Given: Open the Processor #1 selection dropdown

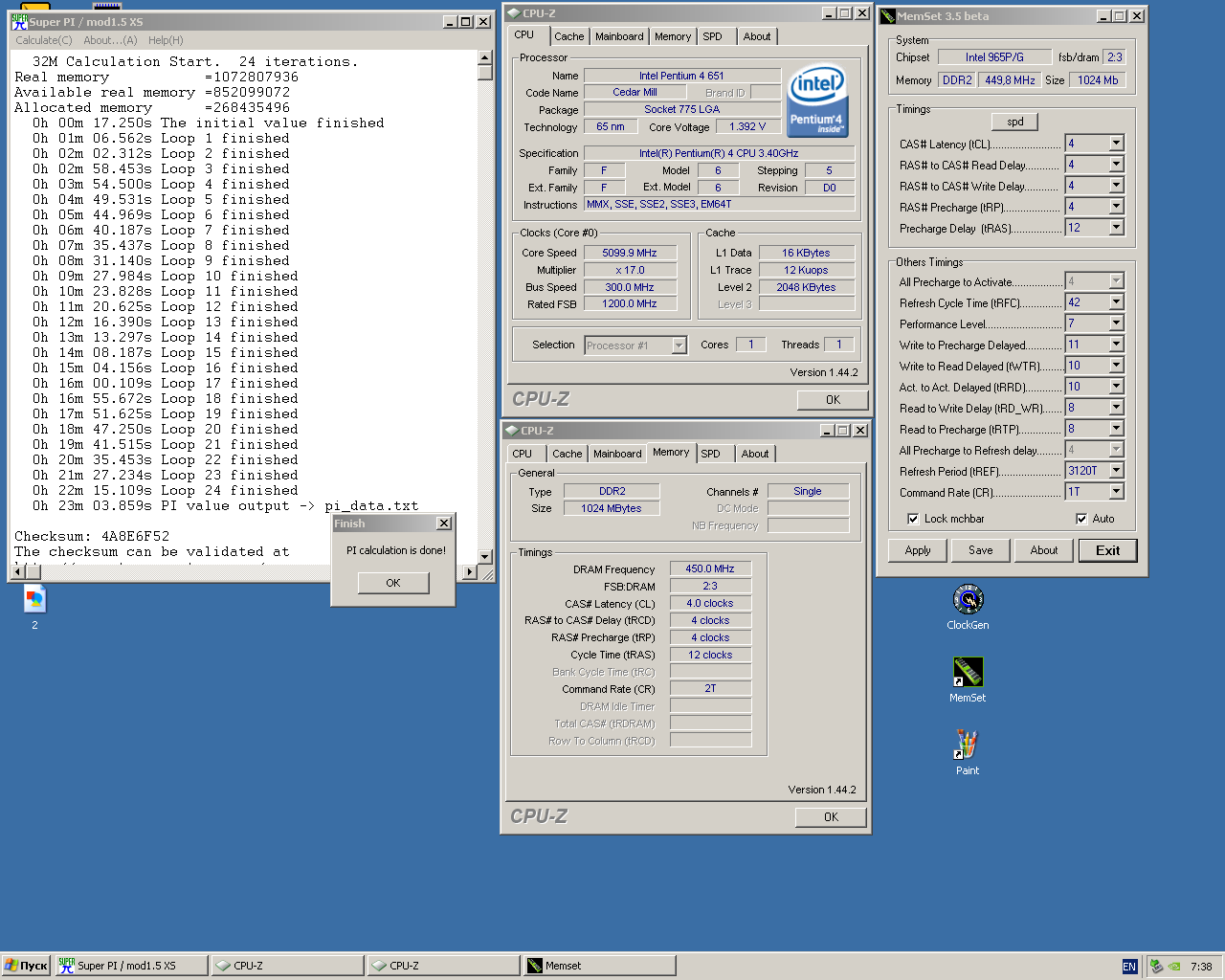Looking at the screenshot, I should [x=679, y=345].
